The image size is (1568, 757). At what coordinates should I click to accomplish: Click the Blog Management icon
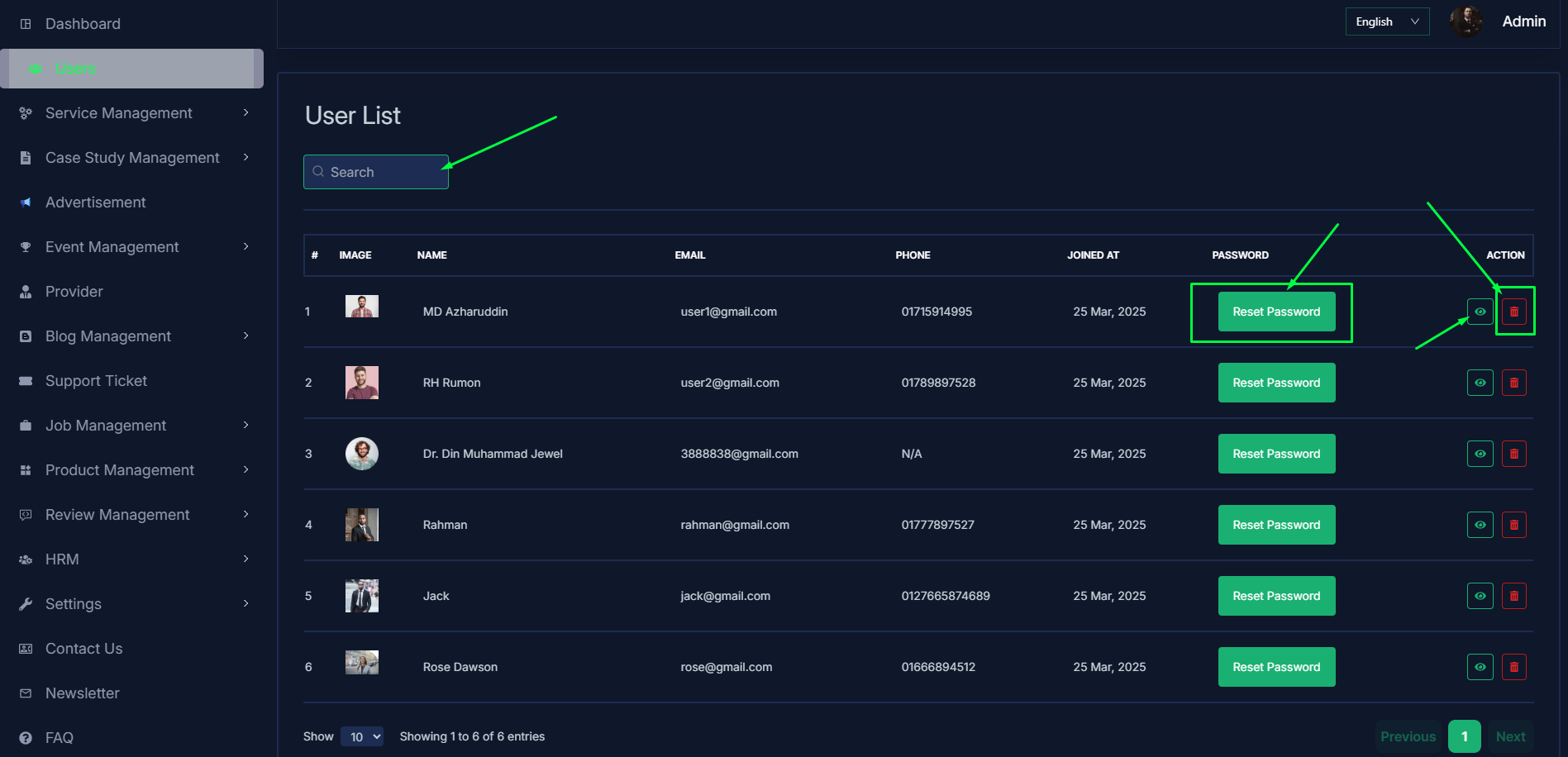coord(26,336)
